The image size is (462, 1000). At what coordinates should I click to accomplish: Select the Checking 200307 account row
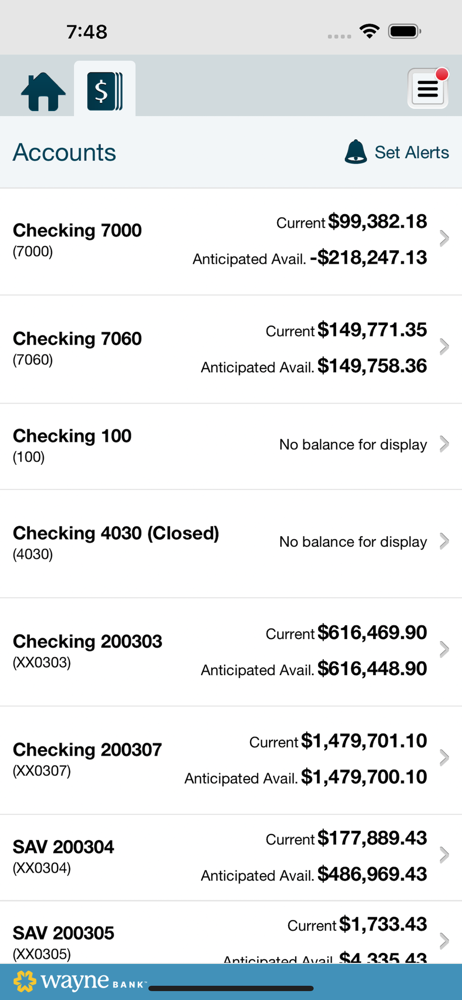point(231,760)
